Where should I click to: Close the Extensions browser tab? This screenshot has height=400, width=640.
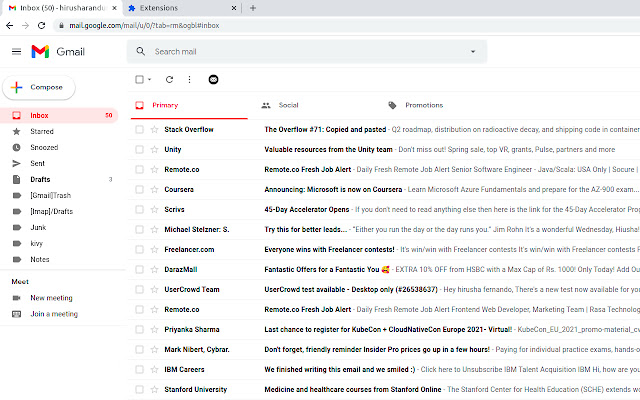(234, 8)
